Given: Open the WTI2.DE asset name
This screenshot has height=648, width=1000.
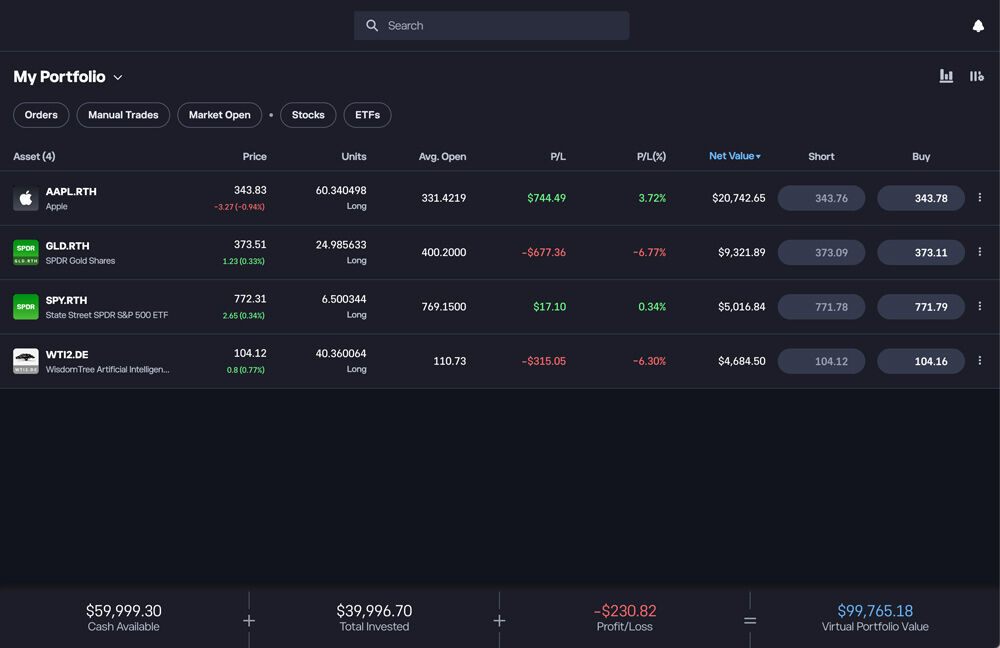Looking at the screenshot, I should click(67, 354).
